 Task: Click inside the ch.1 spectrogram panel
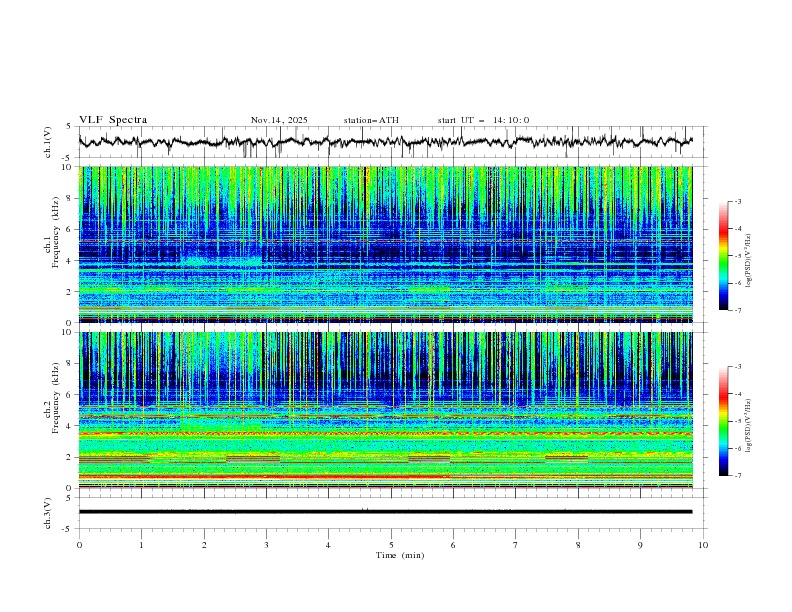(385, 244)
